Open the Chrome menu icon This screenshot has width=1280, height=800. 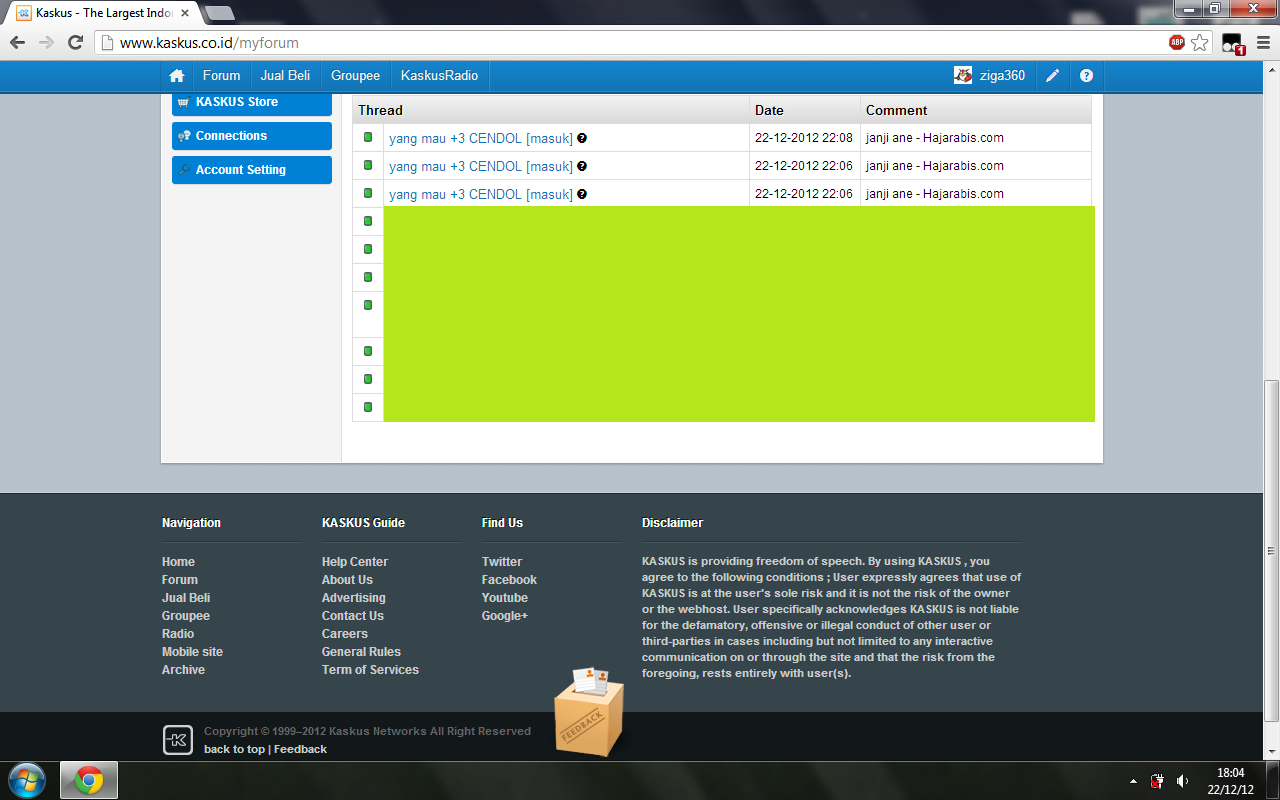point(1263,43)
